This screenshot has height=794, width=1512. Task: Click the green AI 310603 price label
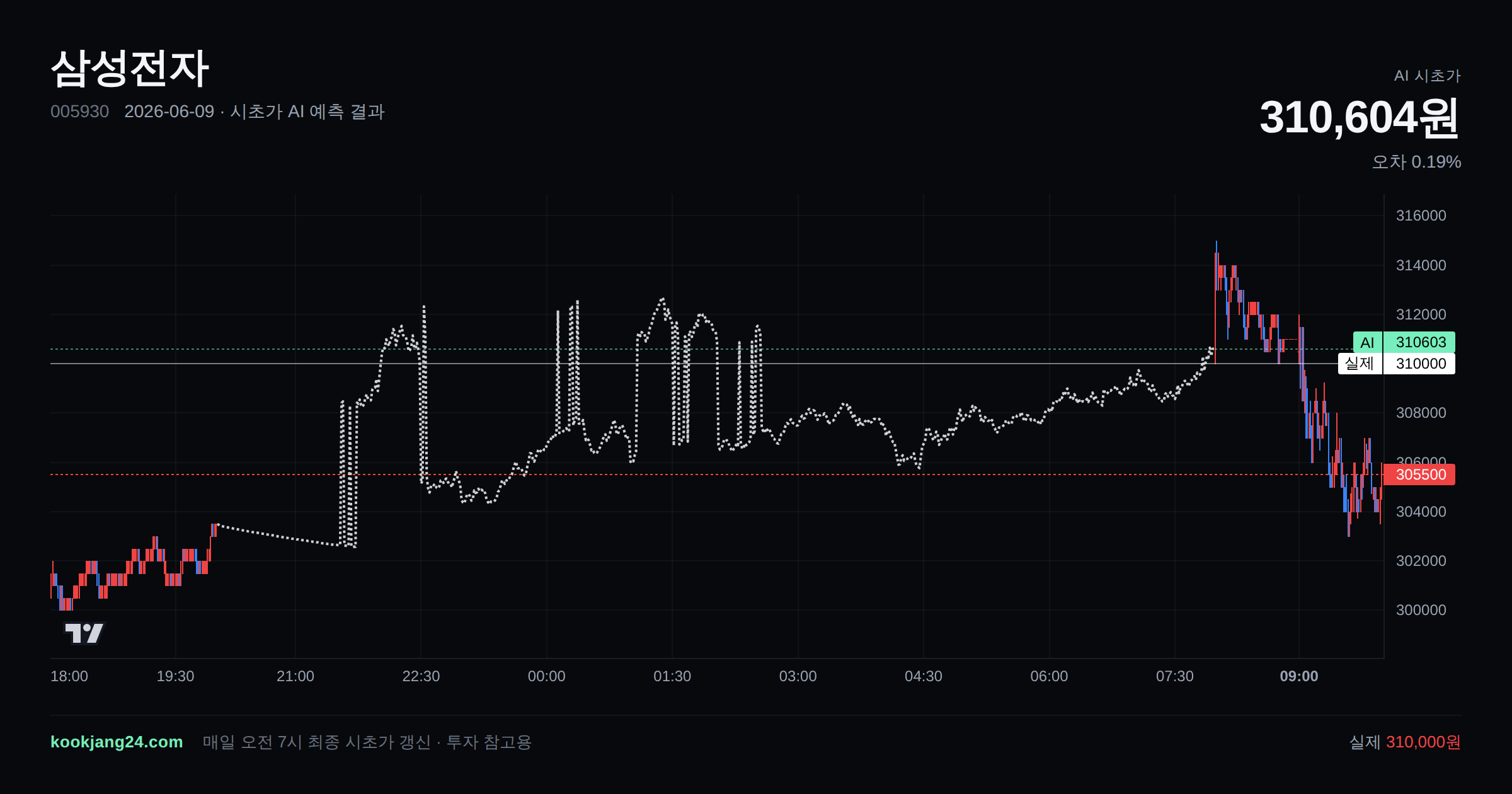click(x=1404, y=342)
